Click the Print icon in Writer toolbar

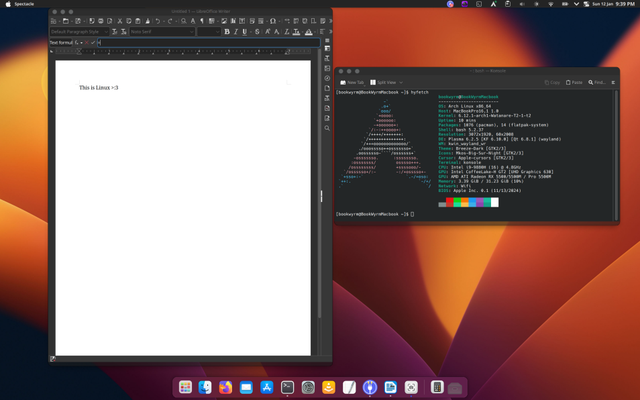(100, 21)
